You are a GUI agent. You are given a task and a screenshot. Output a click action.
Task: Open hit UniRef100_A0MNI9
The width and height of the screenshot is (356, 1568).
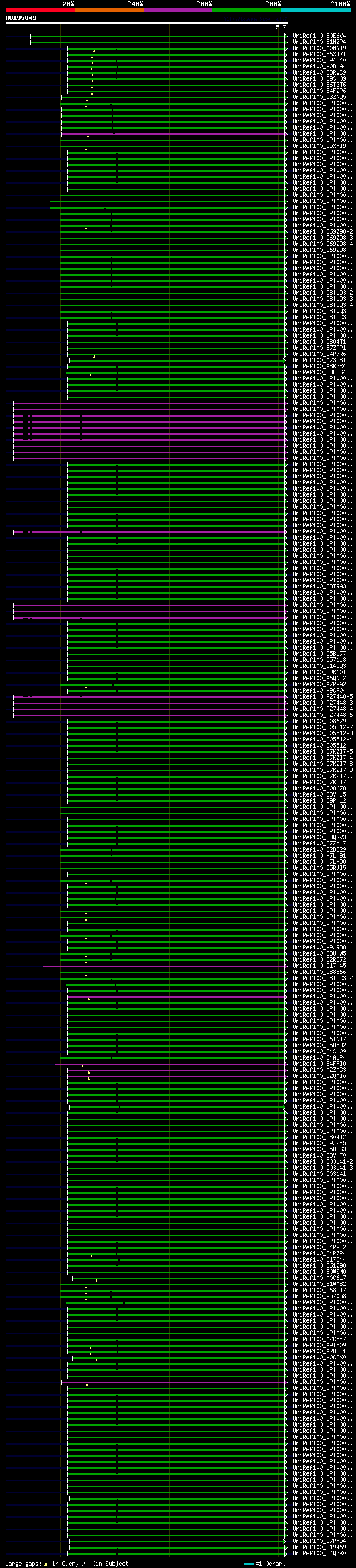point(319,48)
